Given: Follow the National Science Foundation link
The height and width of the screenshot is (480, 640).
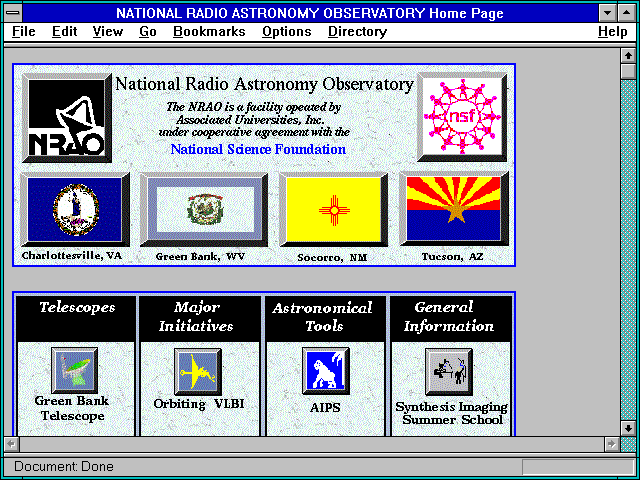Looking at the screenshot, I should click(258, 149).
